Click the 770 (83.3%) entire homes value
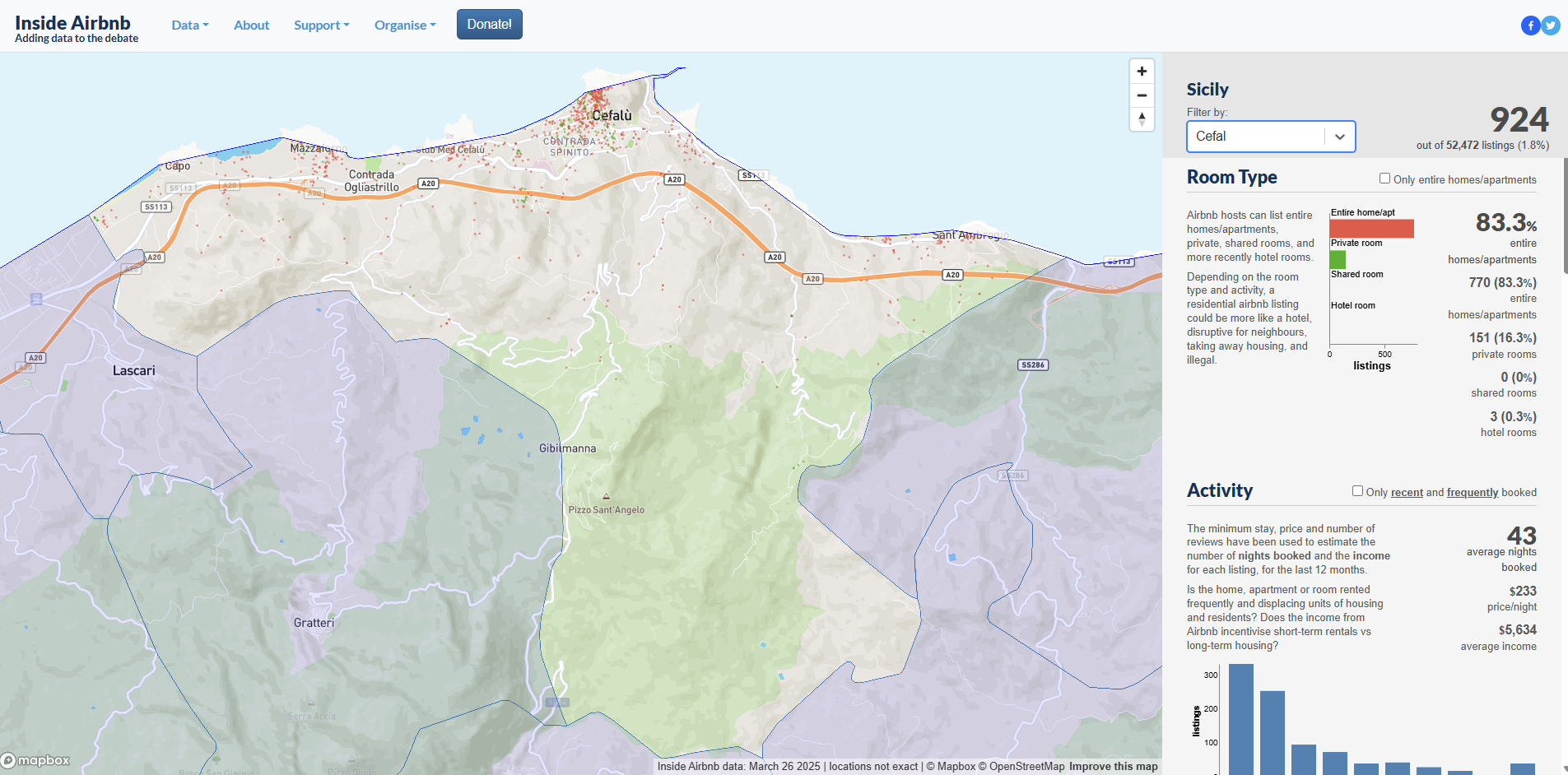This screenshot has width=1568, height=775. click(x=1503, y=282)
